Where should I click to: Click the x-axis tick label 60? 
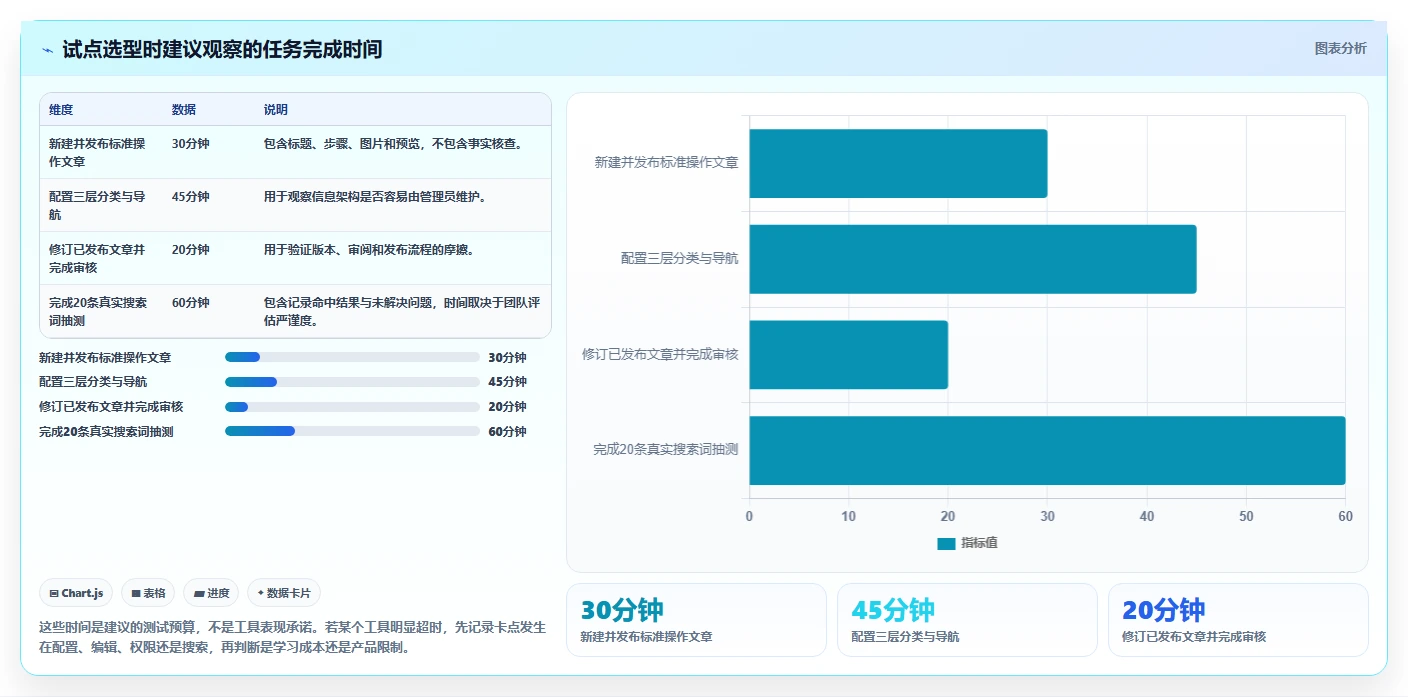(1345, 516)
